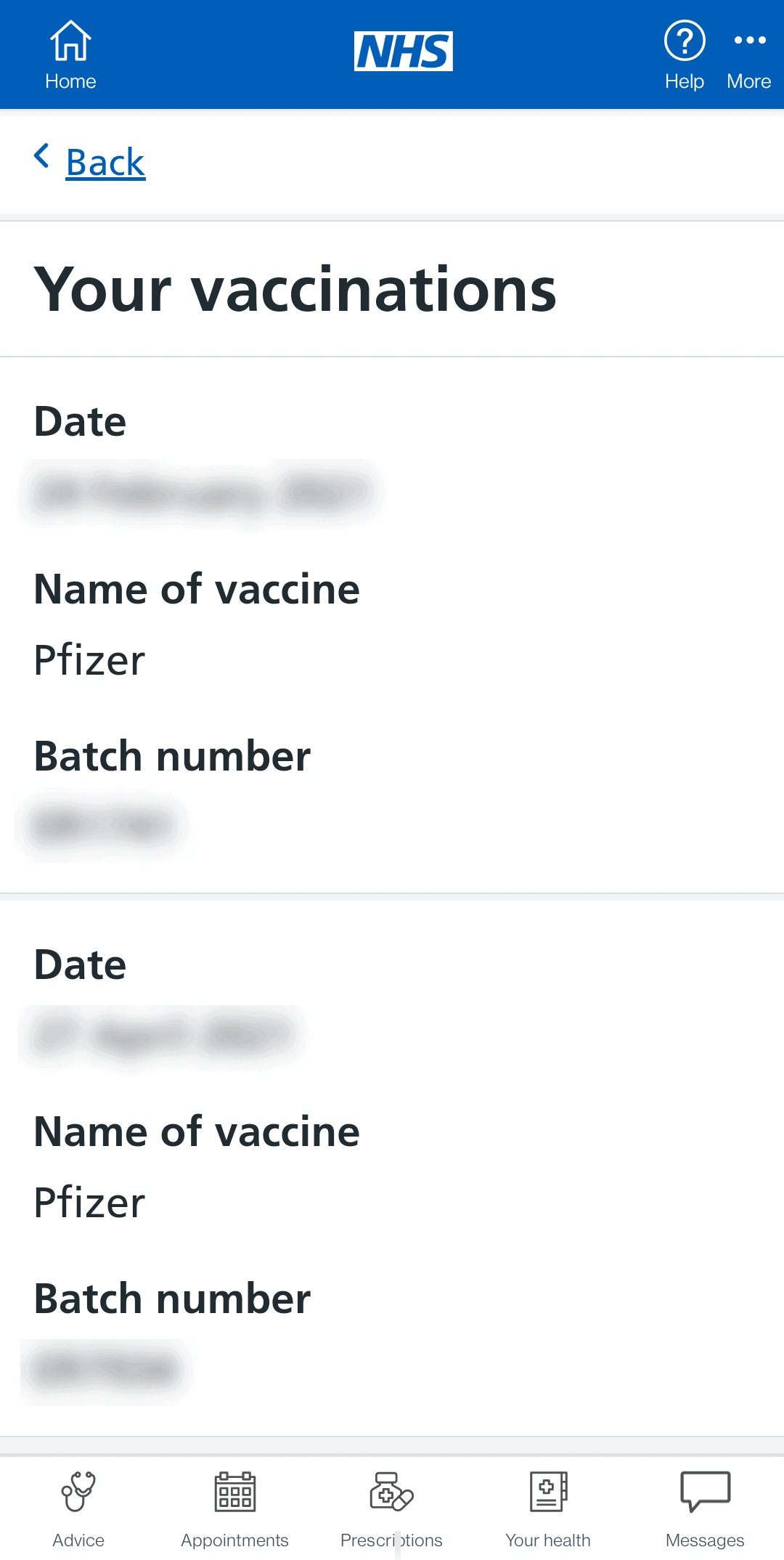Tap the Home house icon

click(x=70, y=41)
